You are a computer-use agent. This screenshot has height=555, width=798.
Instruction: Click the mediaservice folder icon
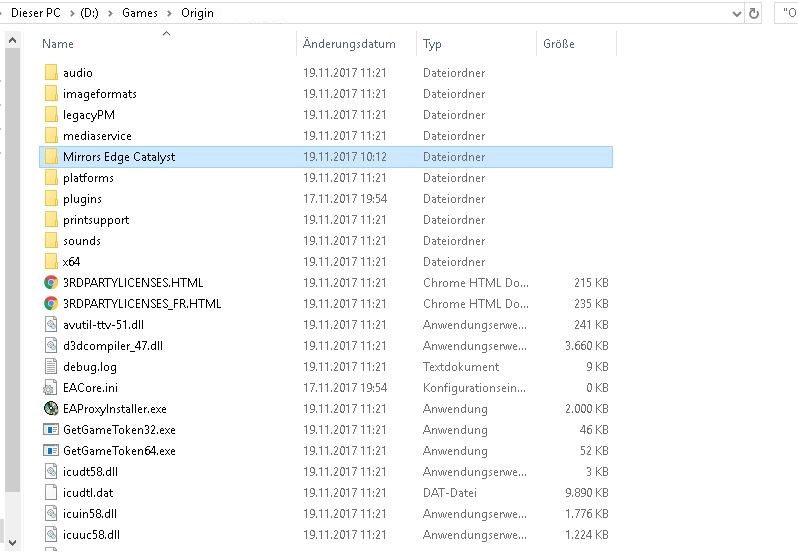(x=51, y=135)
